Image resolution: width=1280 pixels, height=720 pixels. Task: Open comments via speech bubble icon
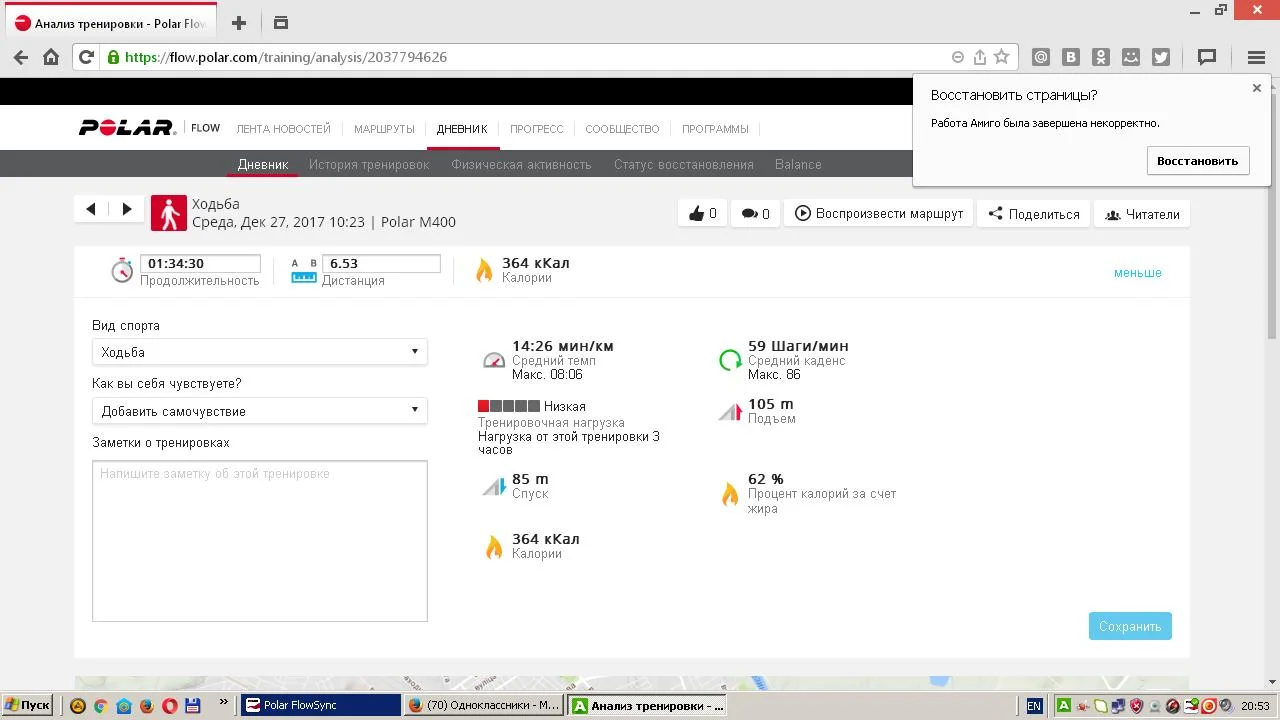pos(749,214)
